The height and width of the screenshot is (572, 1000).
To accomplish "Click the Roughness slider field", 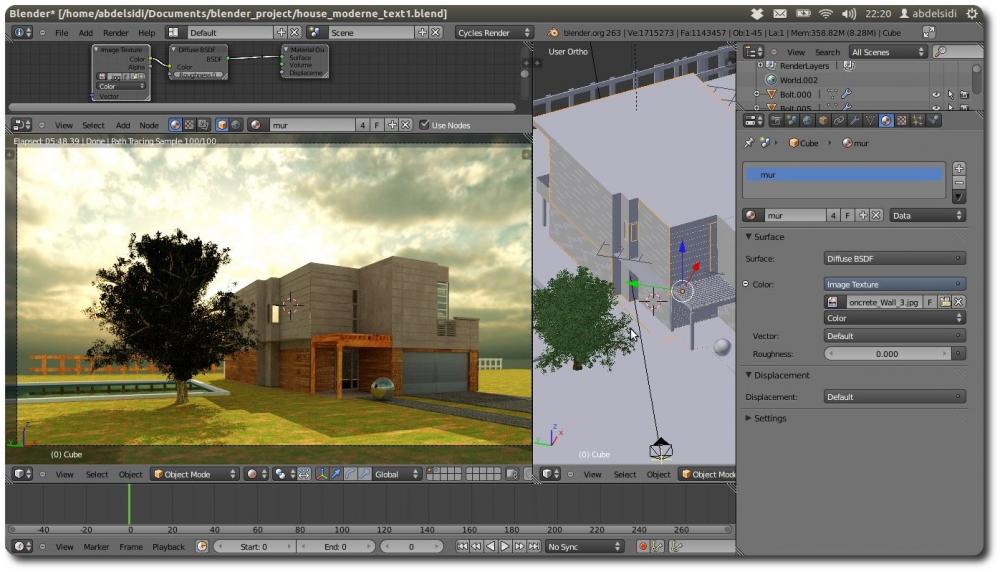I will coord(887,354).
